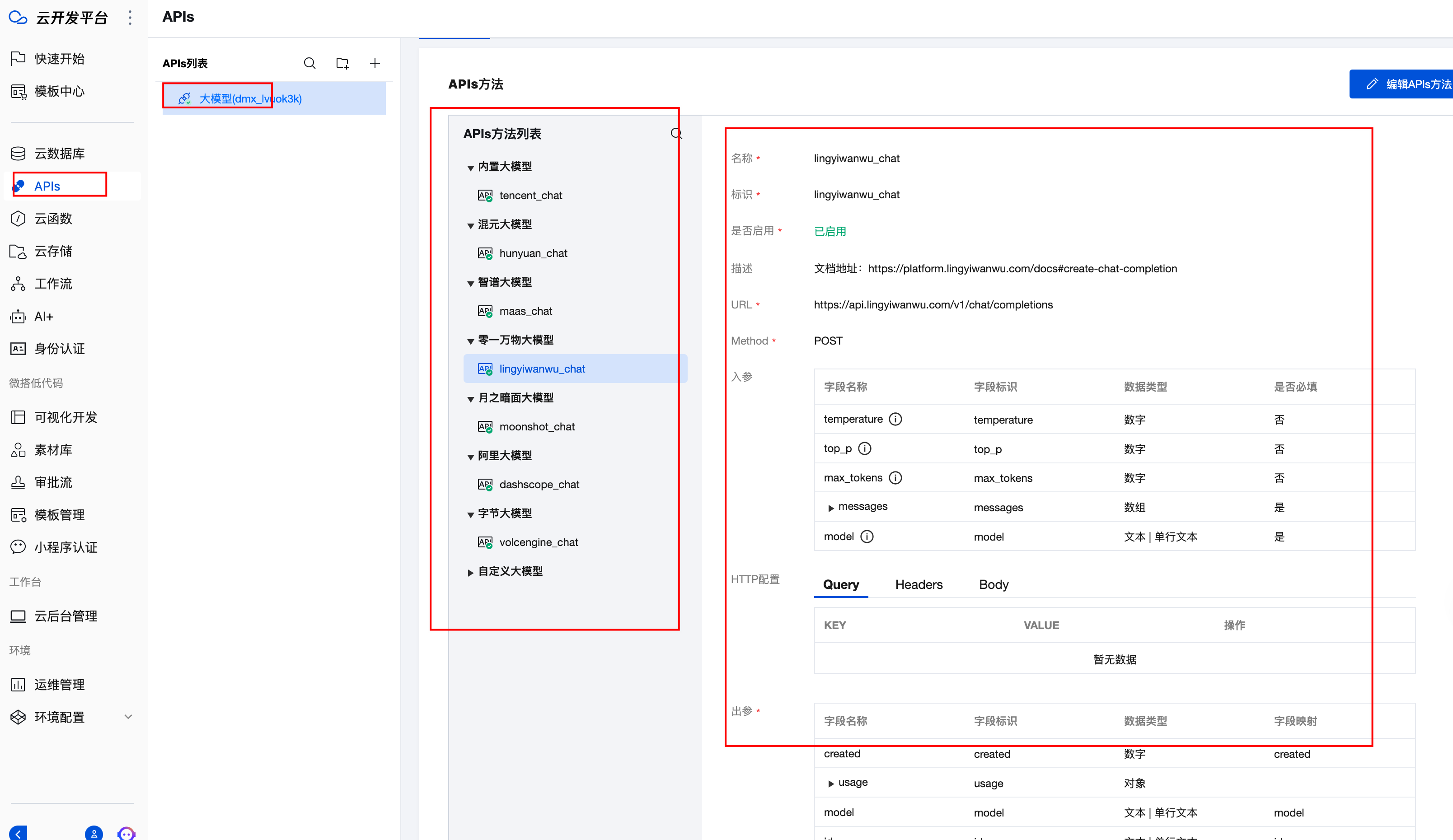1453x840 pixels.
Task: Click the created field name in 出参
Action: point(842,754)
